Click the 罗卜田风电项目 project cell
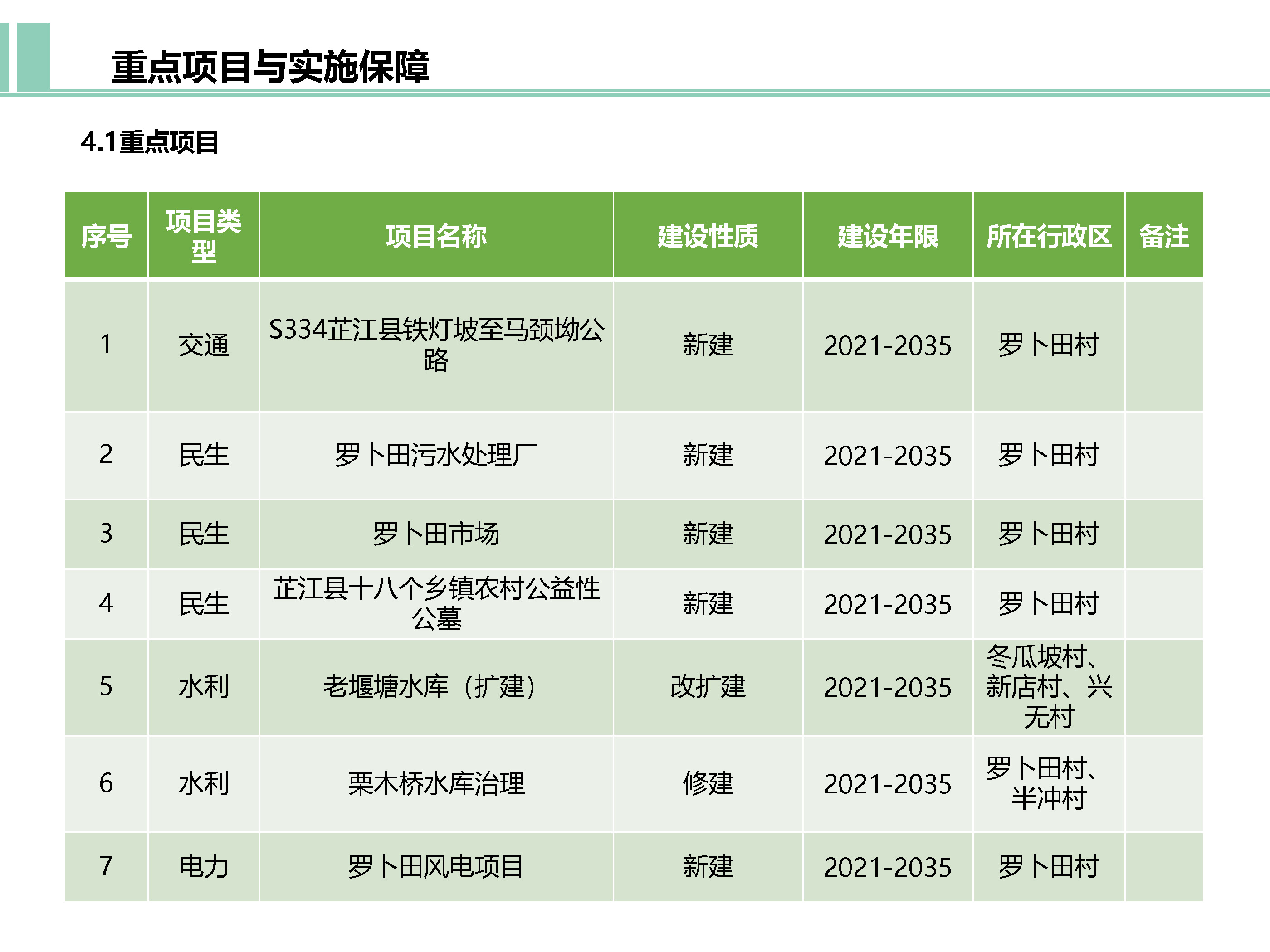This screenshot has height=952, width=1270. click(436, 866)
